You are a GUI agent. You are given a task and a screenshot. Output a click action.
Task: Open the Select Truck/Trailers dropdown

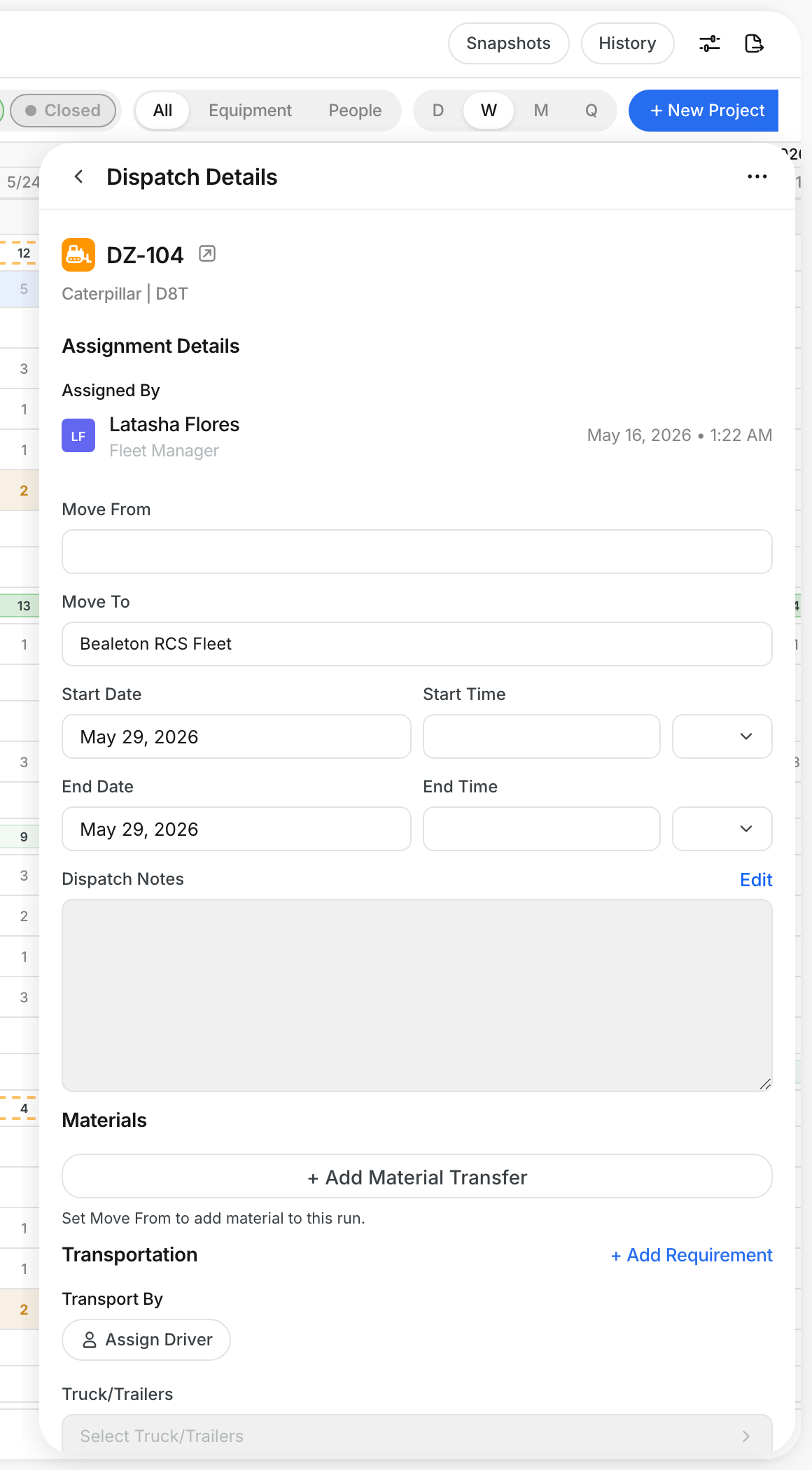click(417, 1435)
